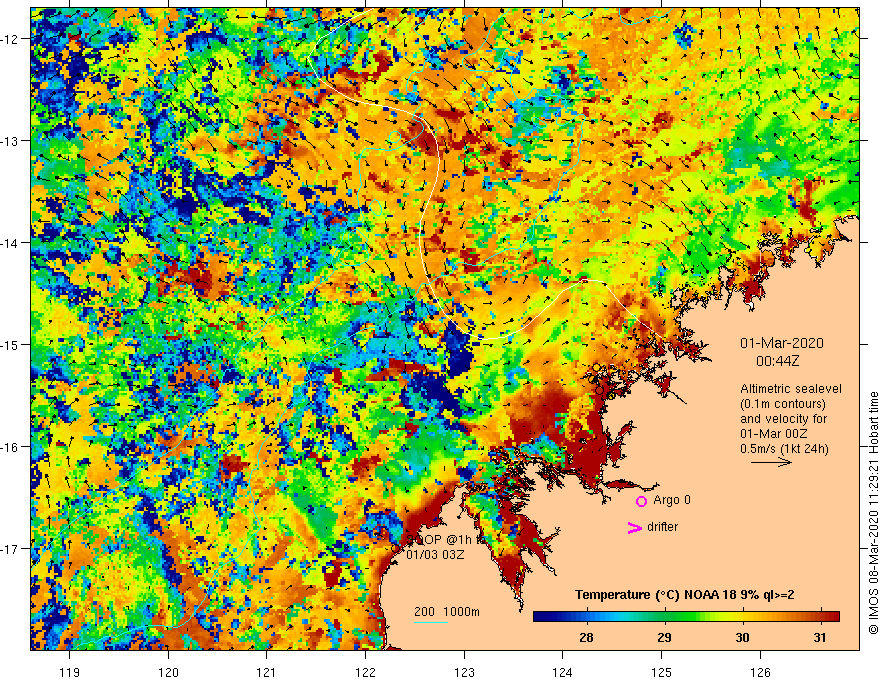
Task: Click the '126' longitude axis label
Action: point(760,672)
